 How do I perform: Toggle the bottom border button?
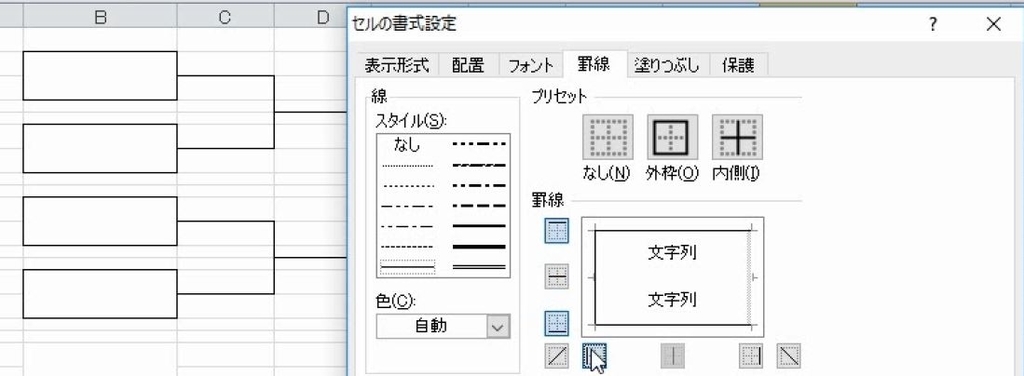[x=557, y=323]
